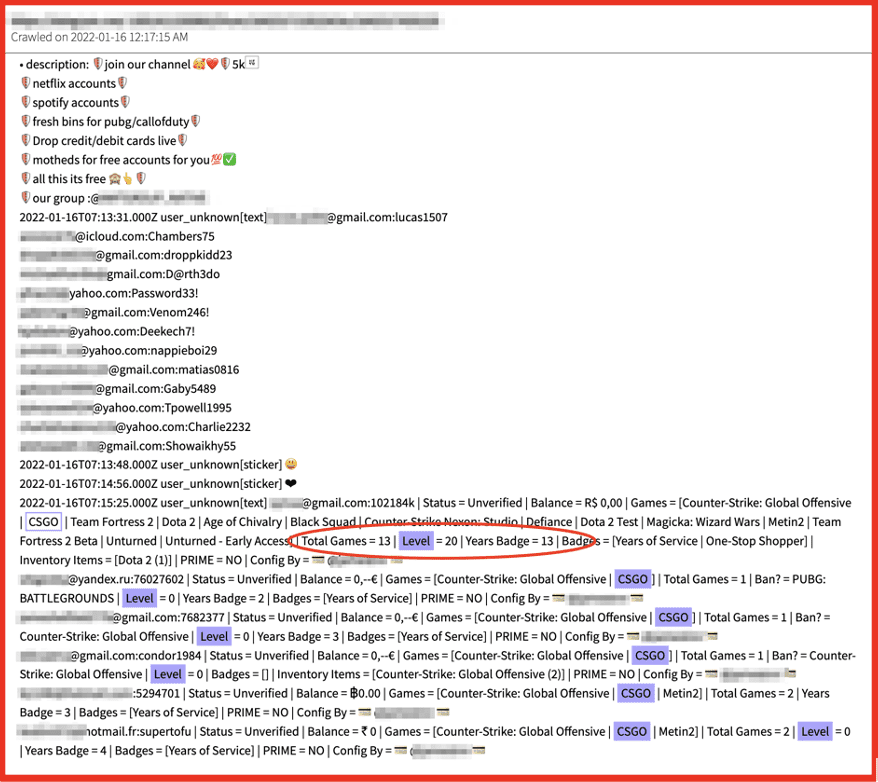Viewport: 878px width, 782px height.
Task: Click the black heart sticker emoji
Action: [291, 484]
